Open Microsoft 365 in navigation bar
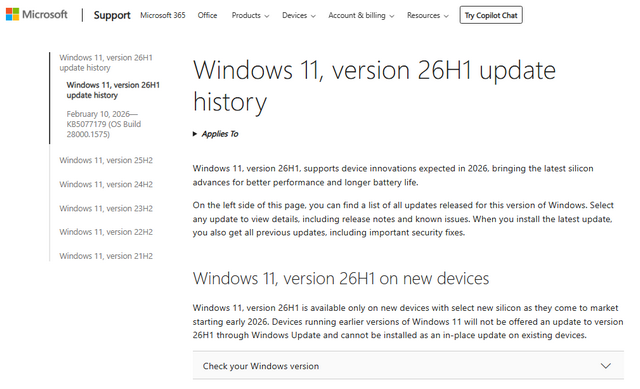640x389 pixels. (x=162, y=15)
